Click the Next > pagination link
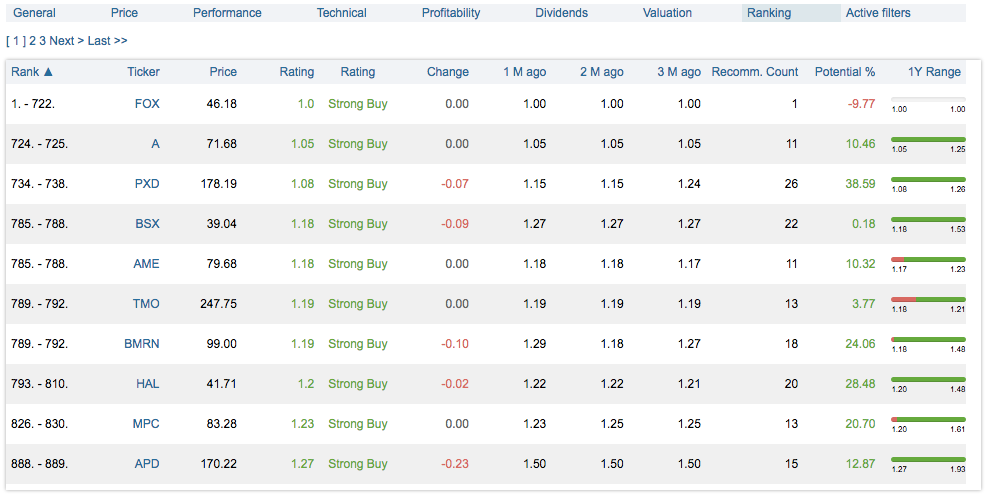This screenshot has width=989, height=501. [x=67, y=40]
